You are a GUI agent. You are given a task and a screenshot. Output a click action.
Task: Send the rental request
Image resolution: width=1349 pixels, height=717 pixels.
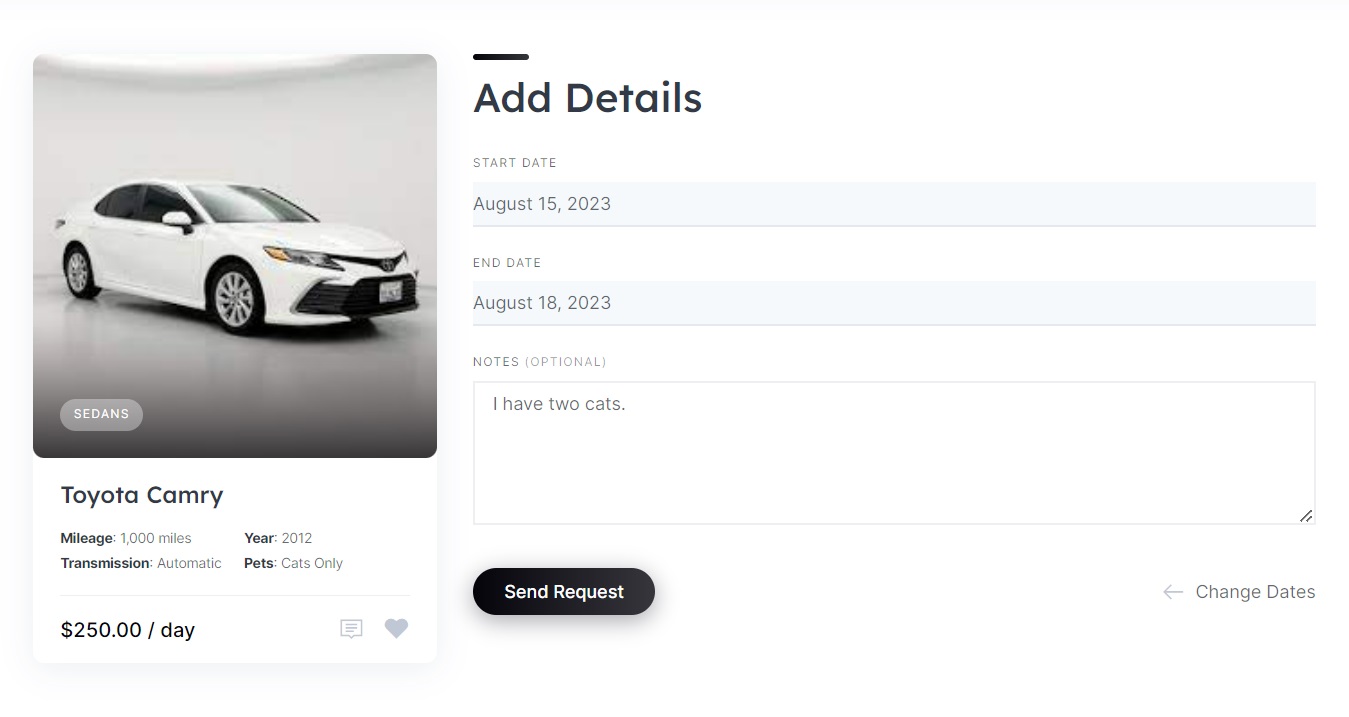564,592
